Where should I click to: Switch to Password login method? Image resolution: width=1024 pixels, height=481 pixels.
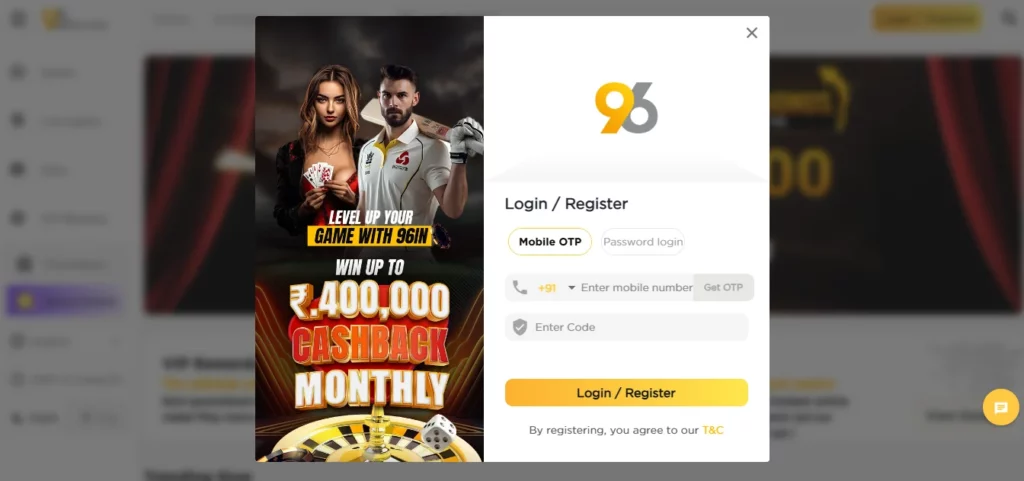coord(643,241)
